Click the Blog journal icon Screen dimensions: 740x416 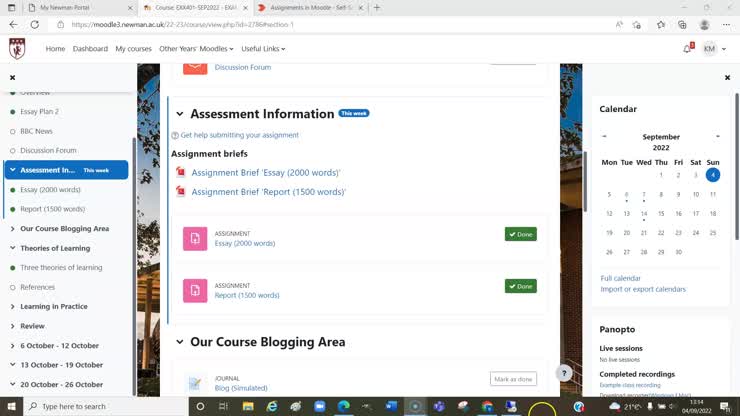[195, 383]
